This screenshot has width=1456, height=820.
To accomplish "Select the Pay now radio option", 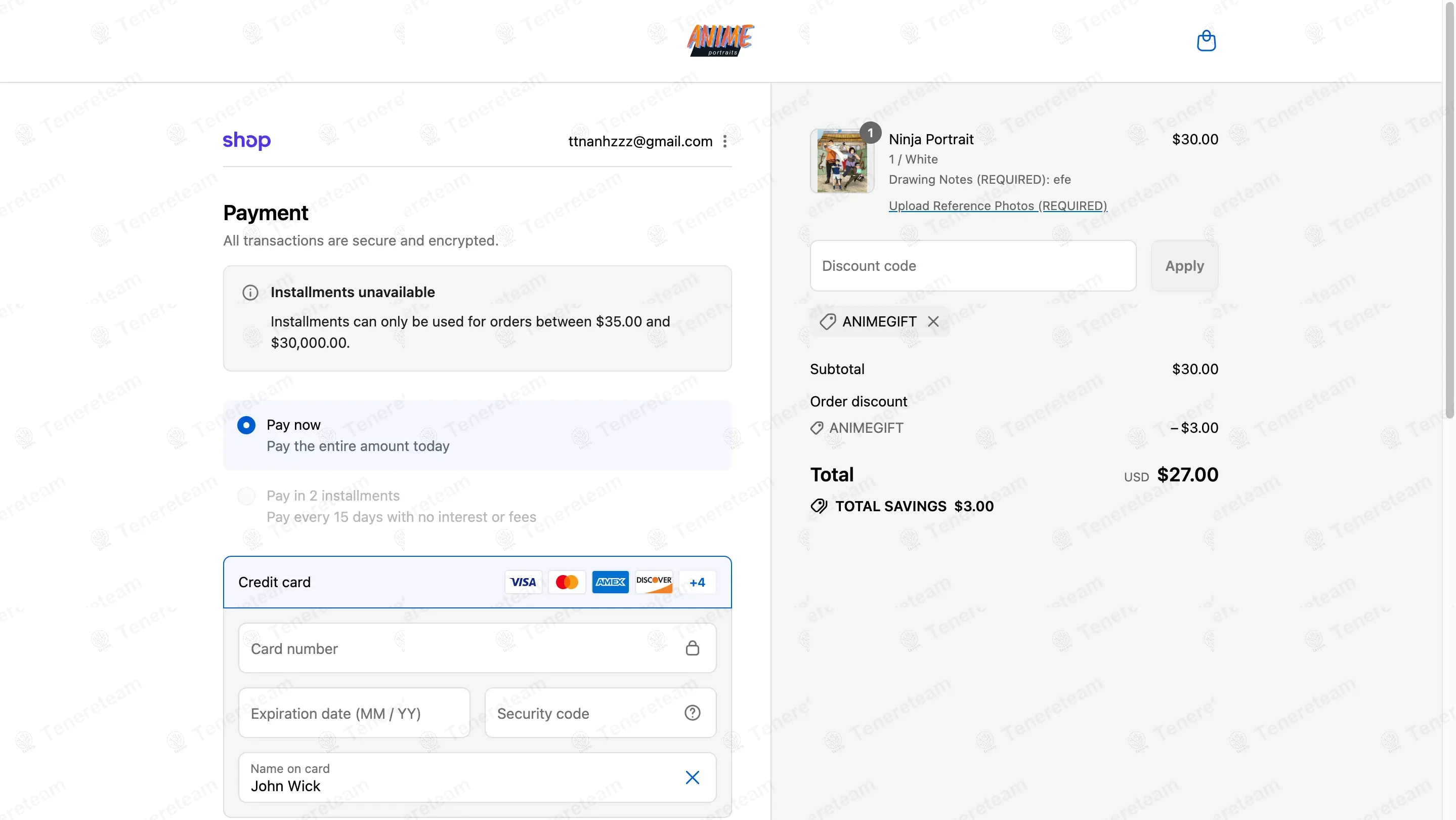I will [x=246, y=425].
